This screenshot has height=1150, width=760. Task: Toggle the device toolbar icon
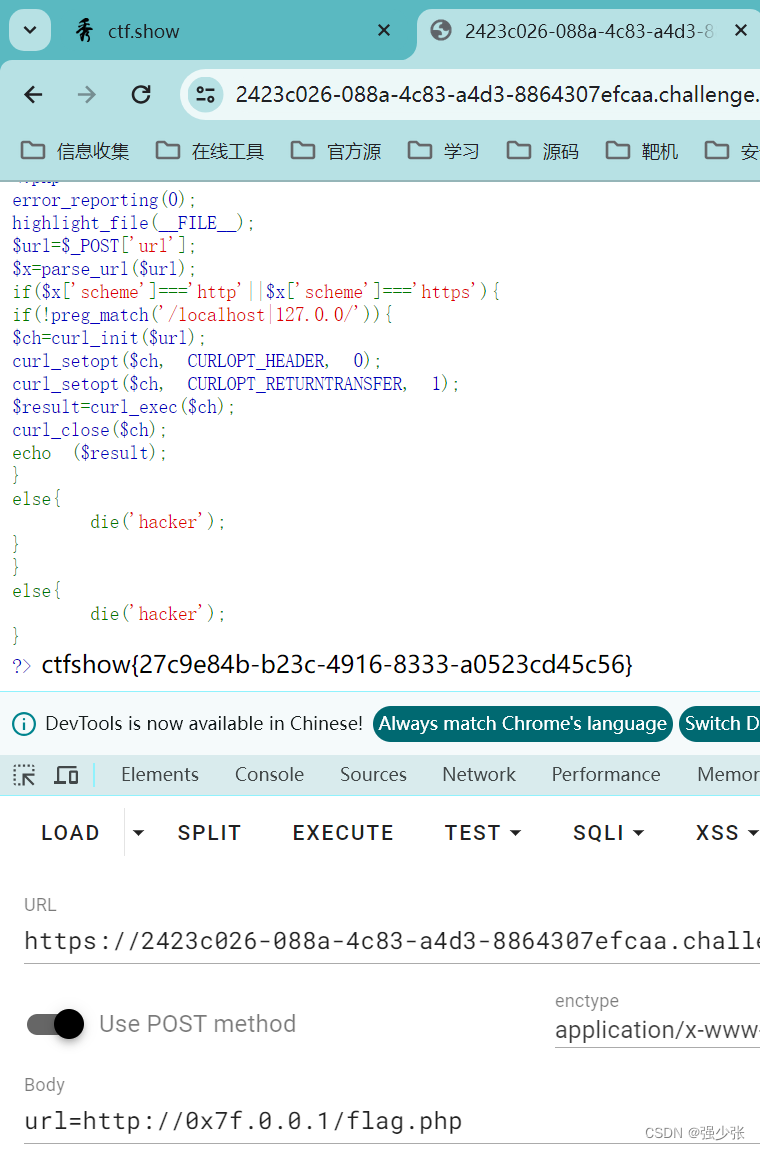(x=67, y=774)
